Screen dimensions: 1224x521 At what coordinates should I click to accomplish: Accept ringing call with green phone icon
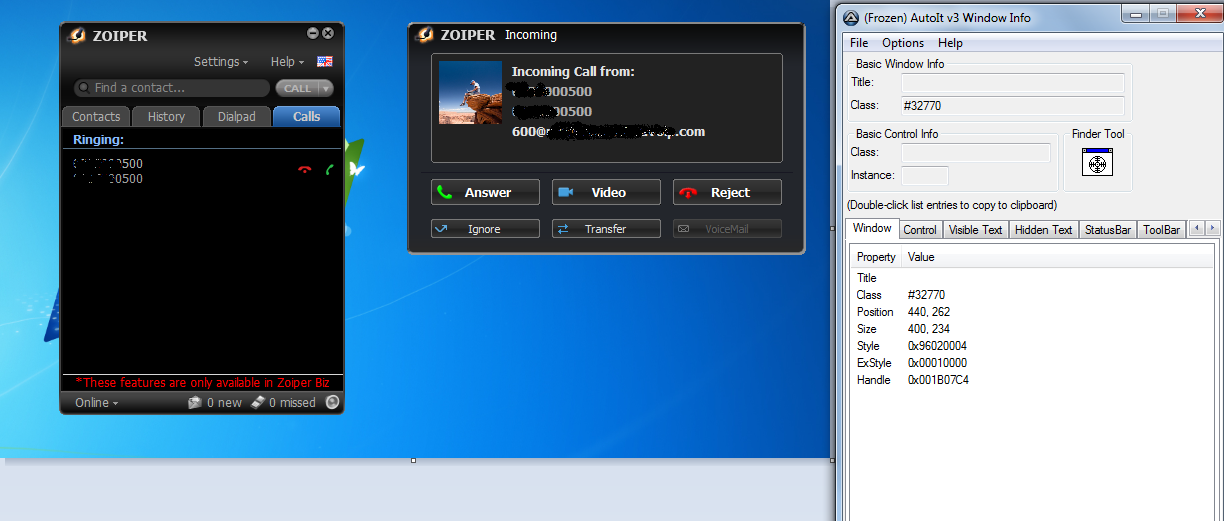pos(329,170)
